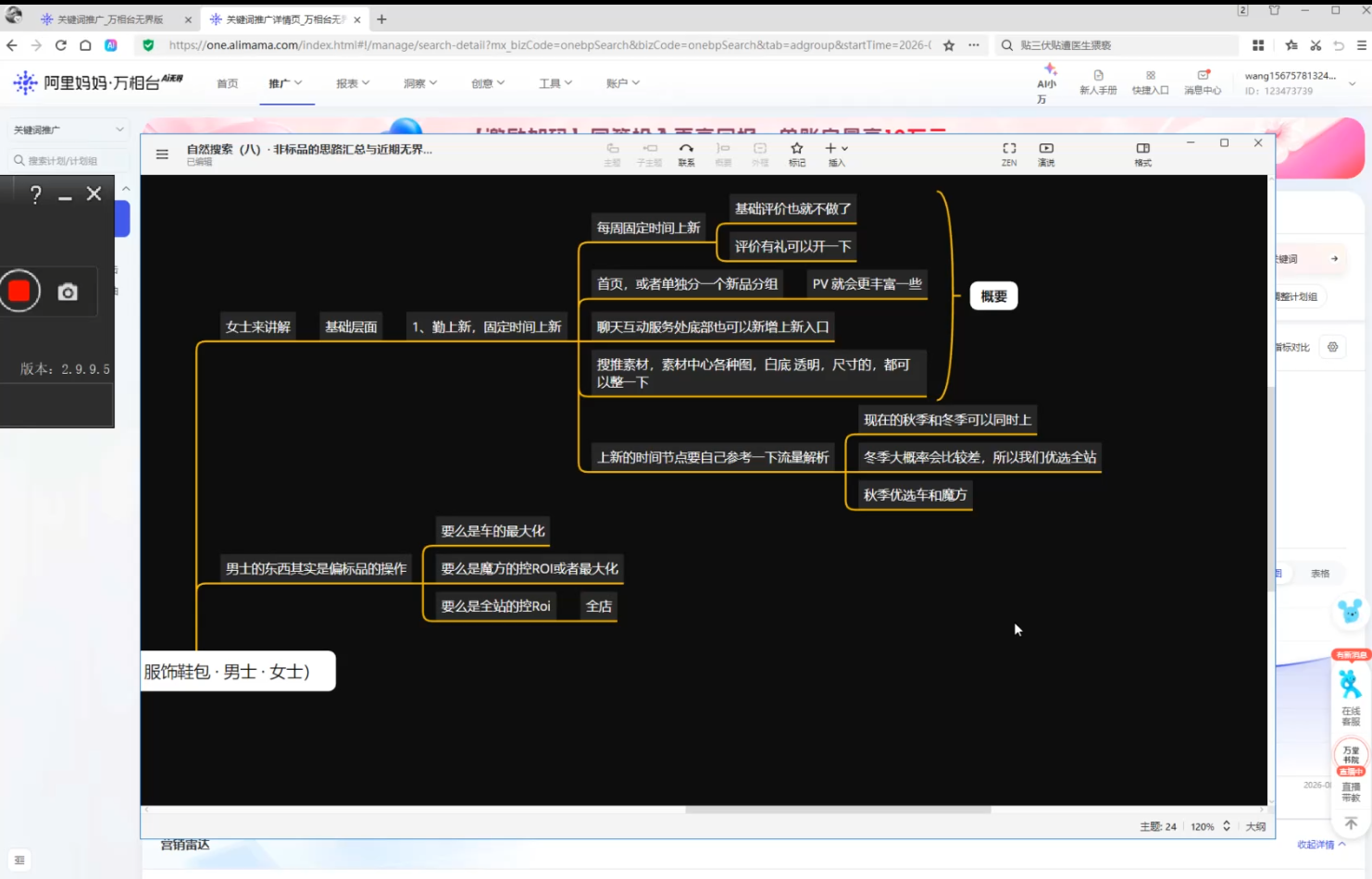Open the 推广 menu
This screenshot has height=879, width=1372.
(x=285, y=83)
